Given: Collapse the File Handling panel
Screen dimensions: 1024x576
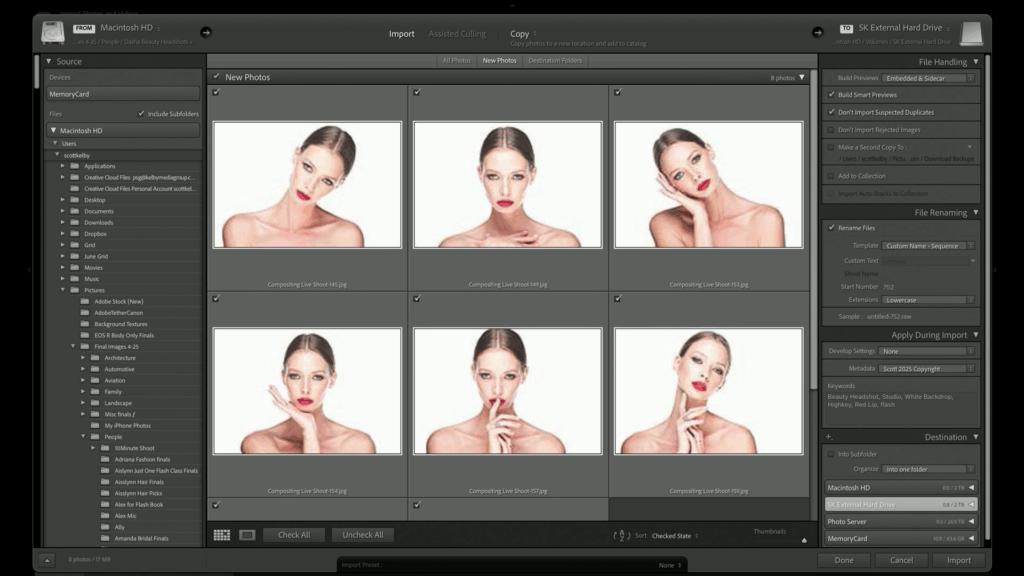Looking at the screenshot, I should click(x=975, y=62).
